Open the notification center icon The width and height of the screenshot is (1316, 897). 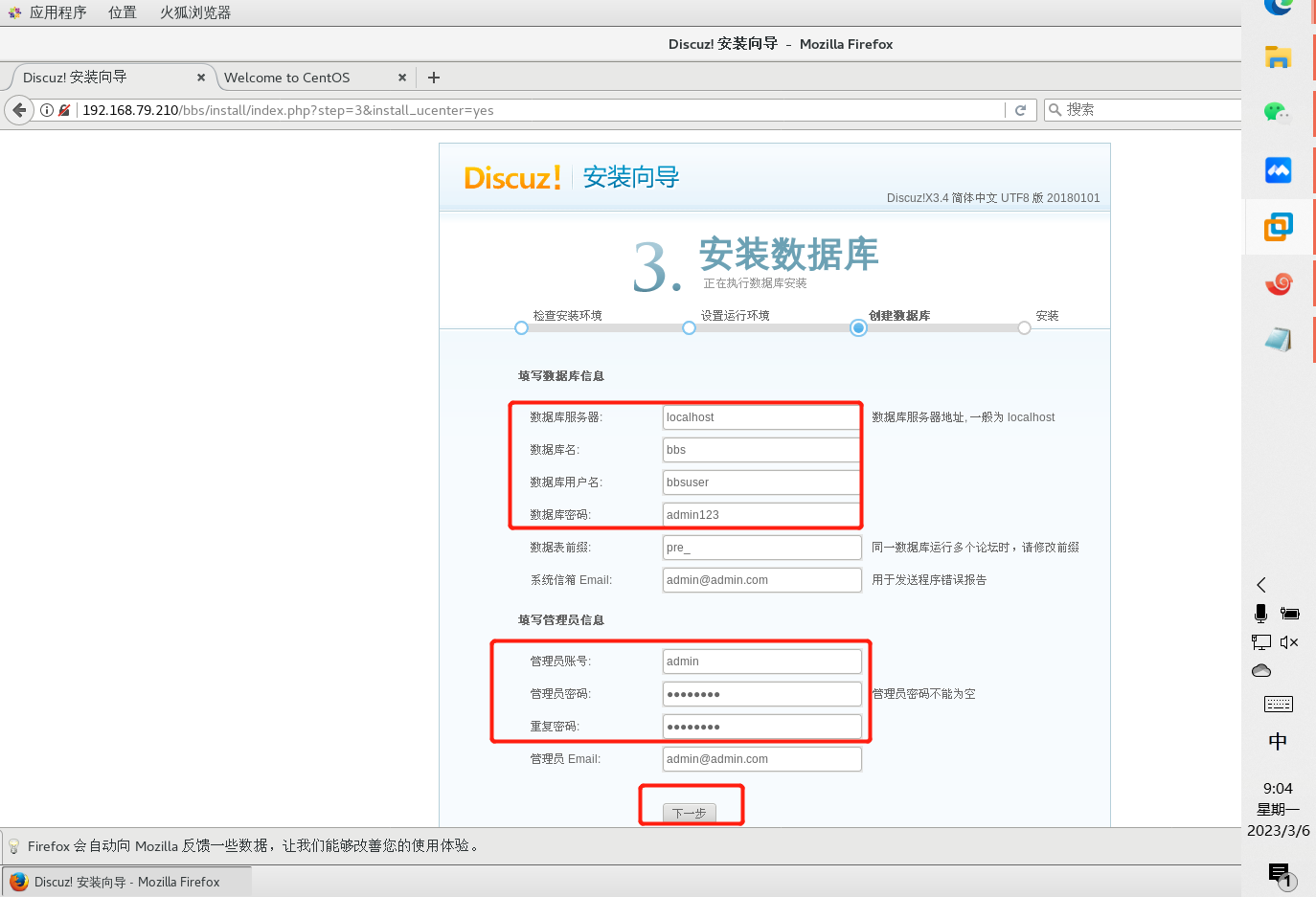pos(1281,874)
